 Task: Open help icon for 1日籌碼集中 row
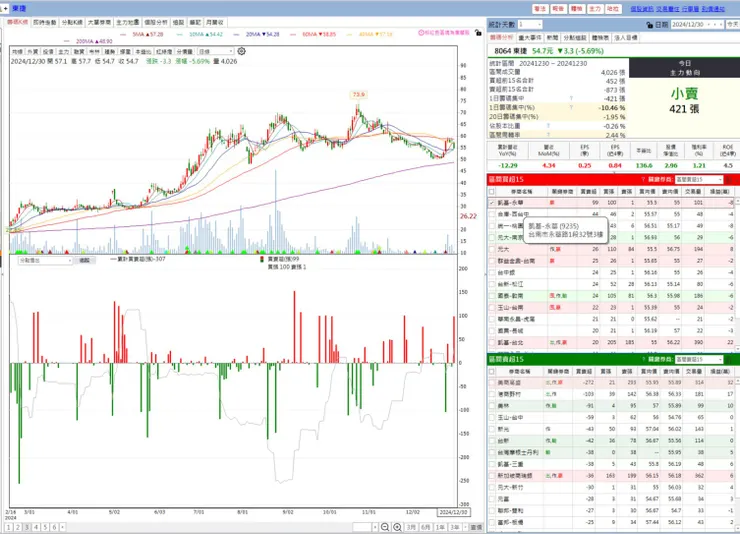click(x=571, y=99)
